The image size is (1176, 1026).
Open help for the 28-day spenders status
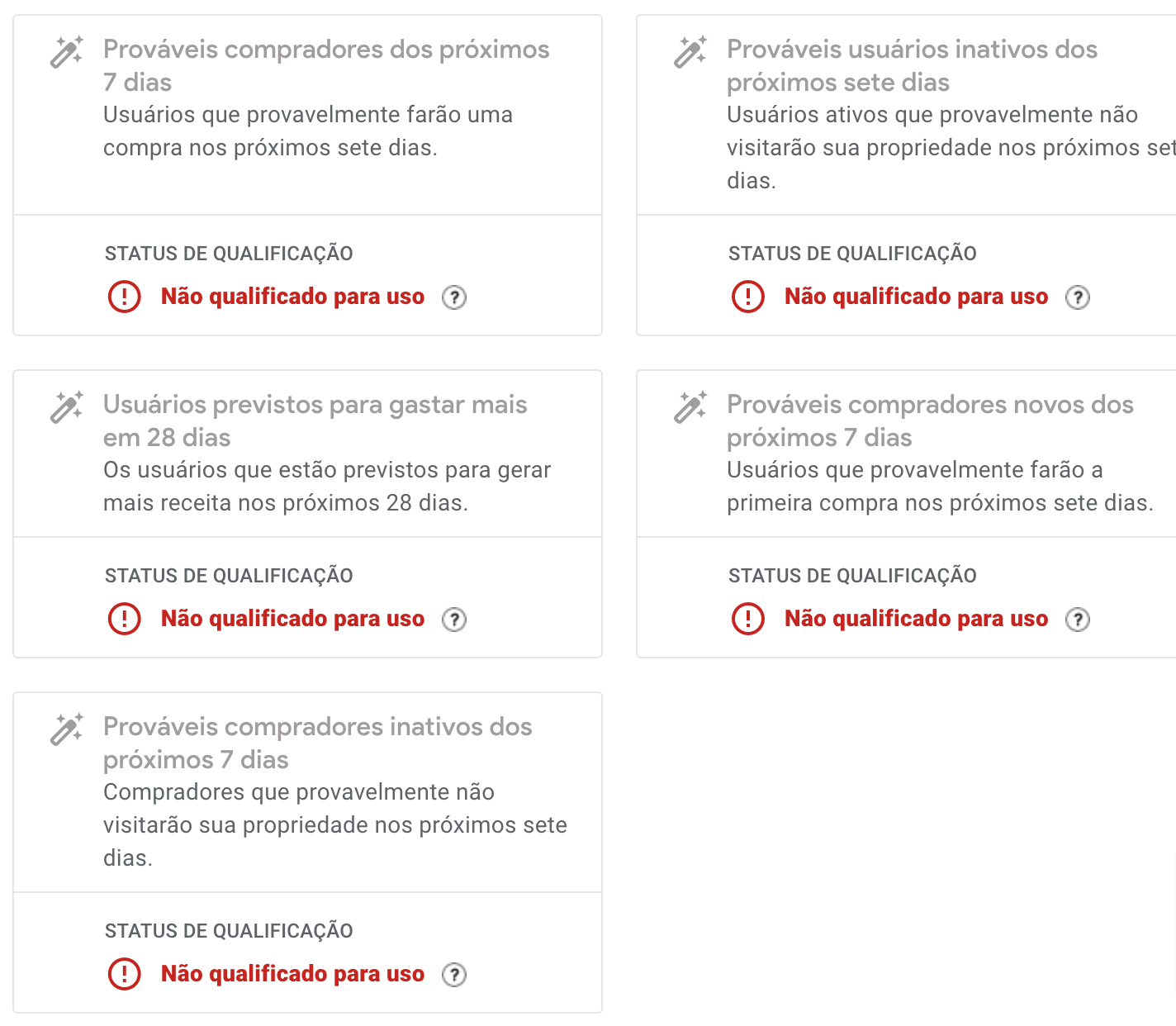click(455, 618)
